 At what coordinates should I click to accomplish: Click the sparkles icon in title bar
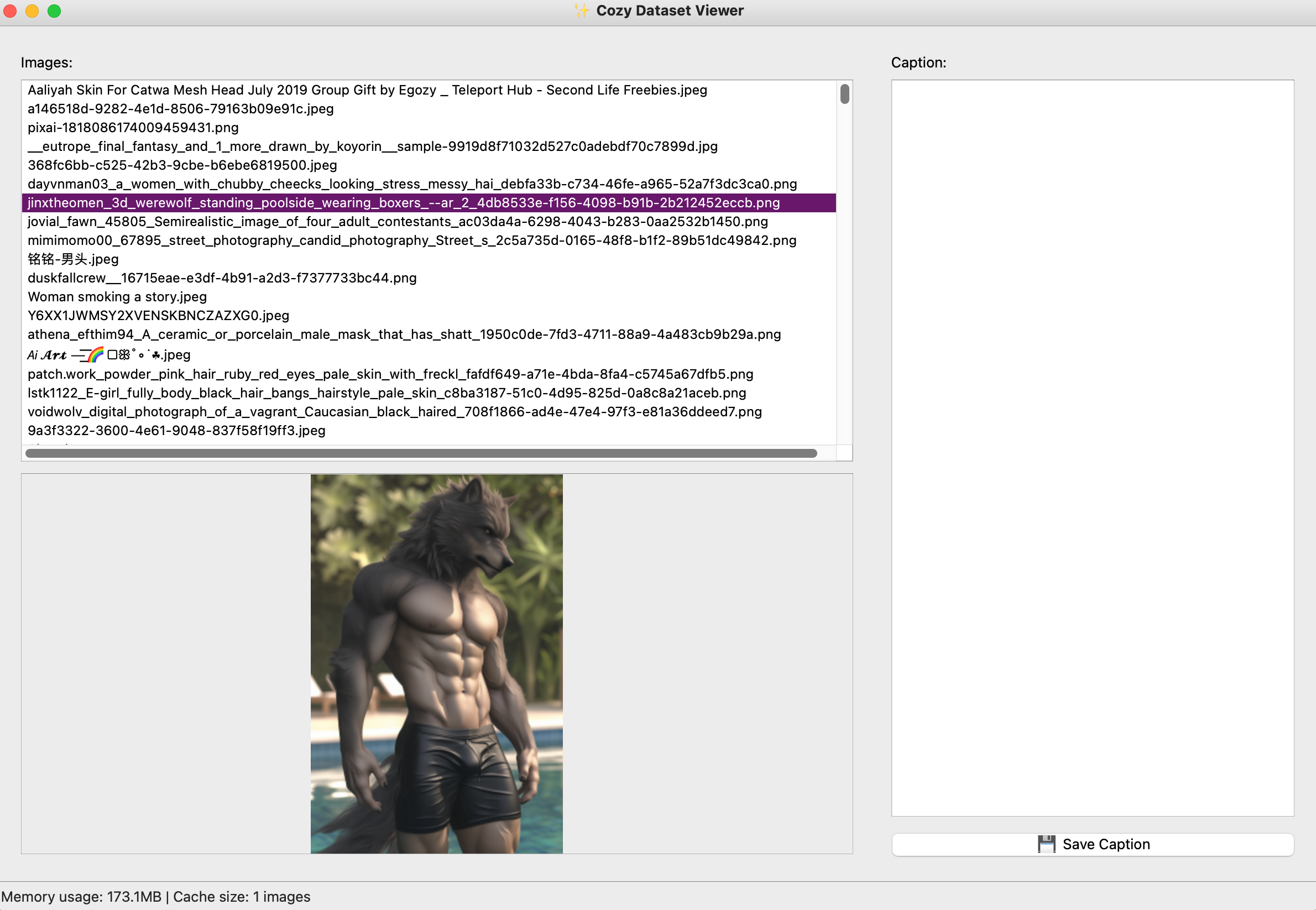[581, 11]
